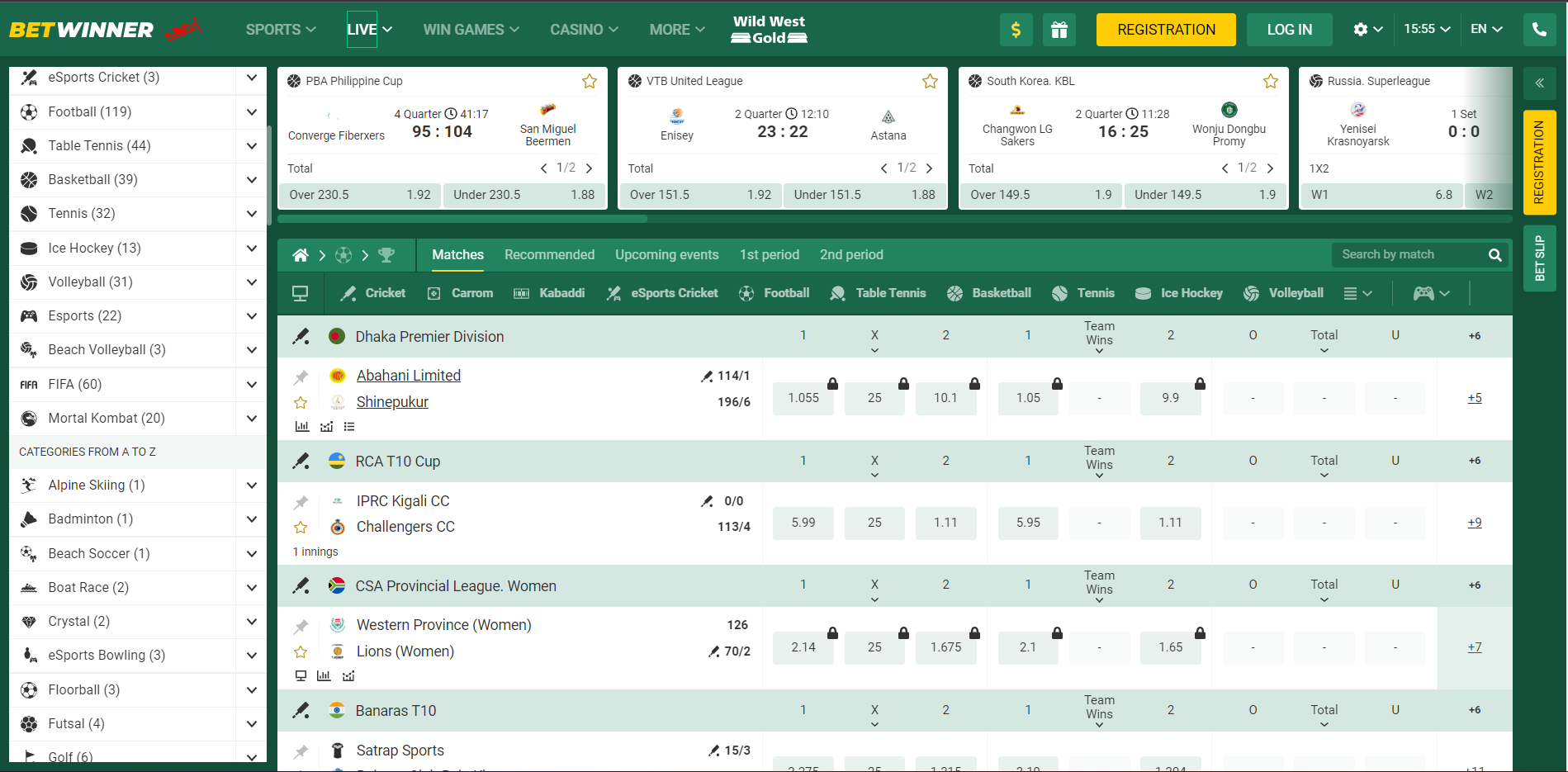Screen dimensions: 1568x772
Task: Open the 15:55 time dropdown
Action: click(x=1427, y=30)
